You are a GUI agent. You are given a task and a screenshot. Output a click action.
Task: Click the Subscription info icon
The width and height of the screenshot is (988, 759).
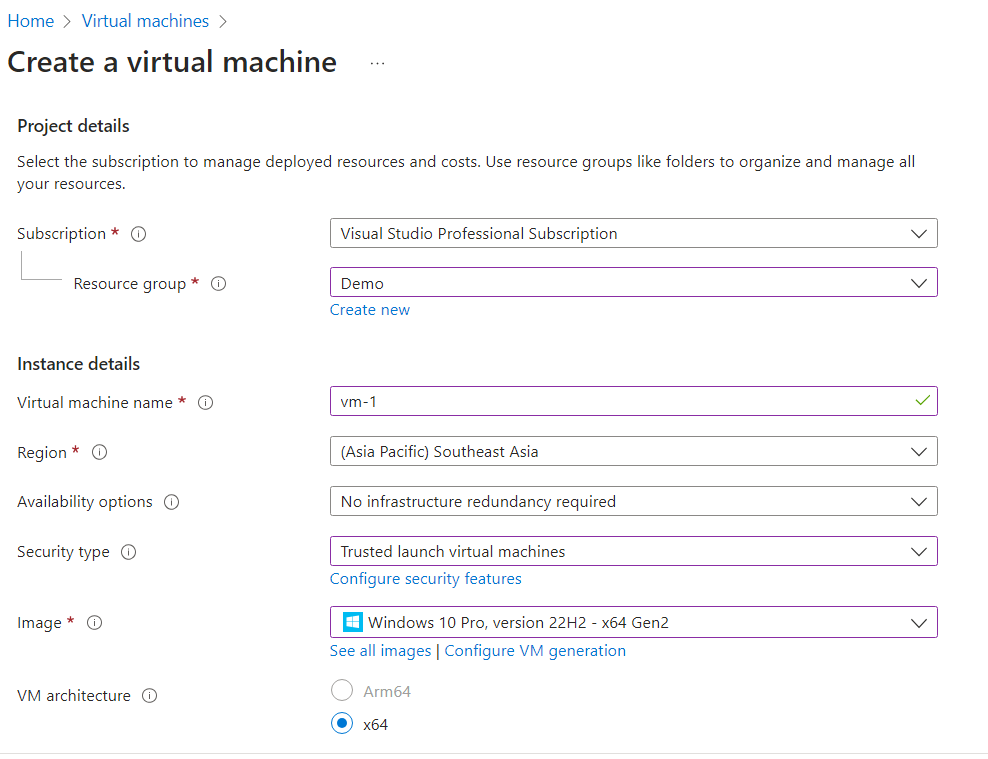[x=138, y=234]
